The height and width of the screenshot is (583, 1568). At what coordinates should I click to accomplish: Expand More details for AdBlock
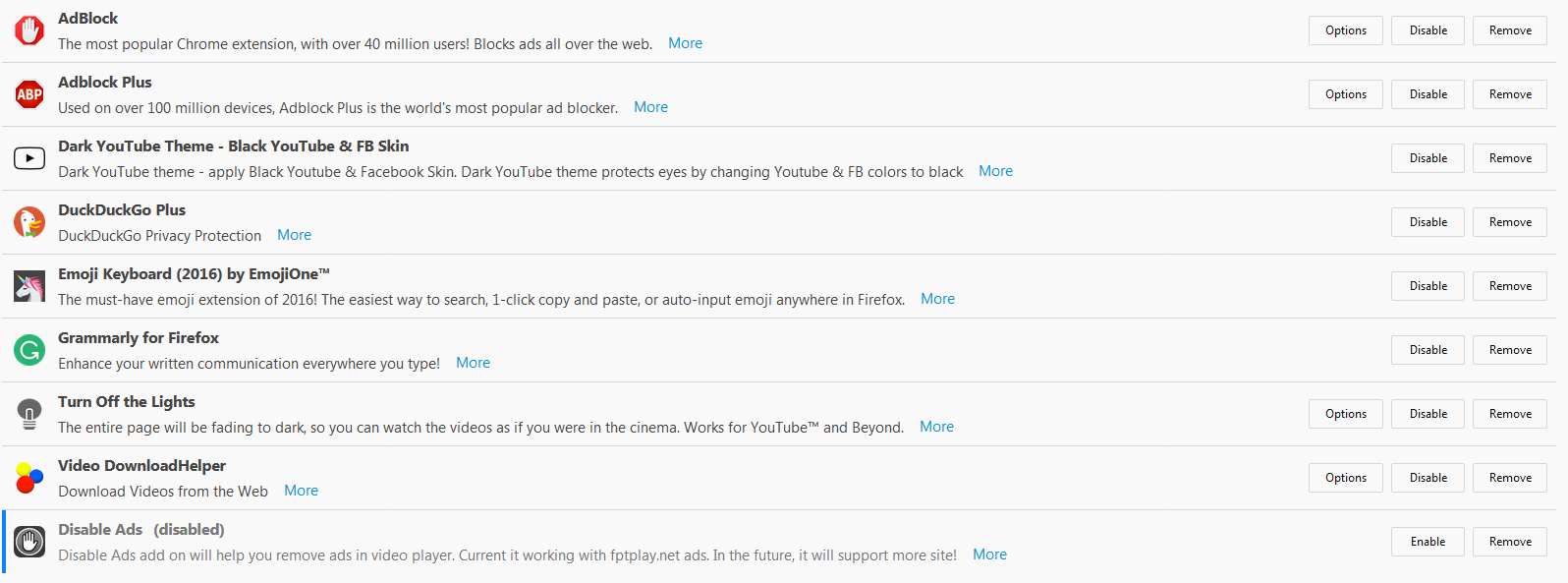click(x=685, y=43)
